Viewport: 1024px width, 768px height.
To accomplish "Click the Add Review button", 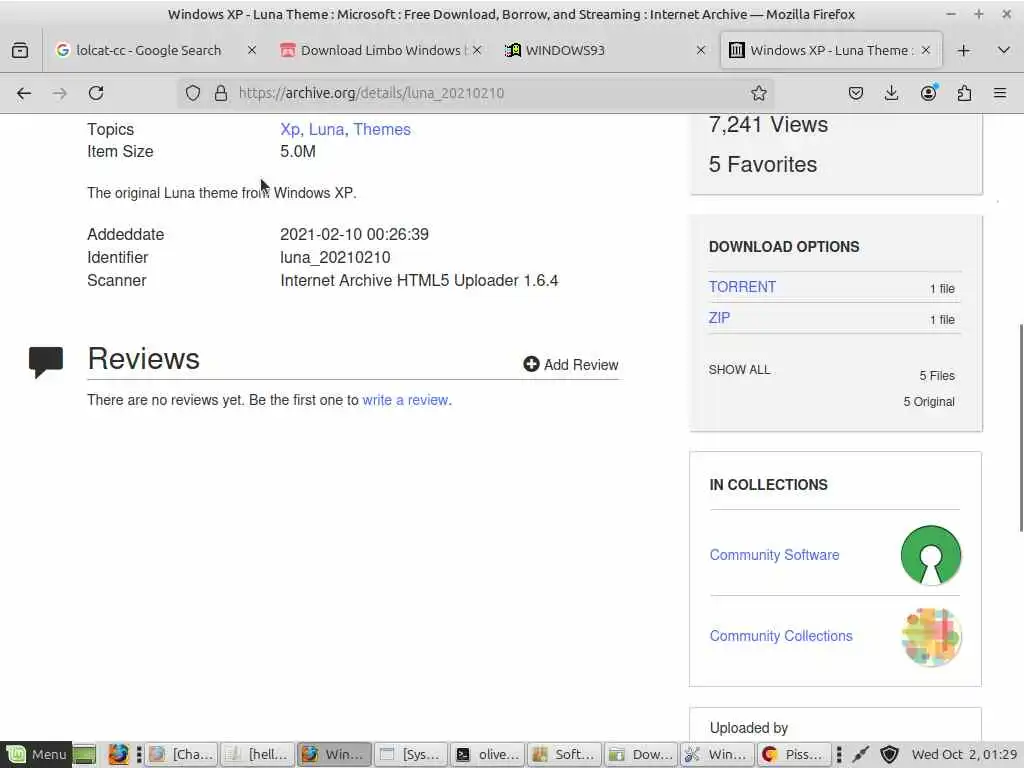I will click(571, 364).
